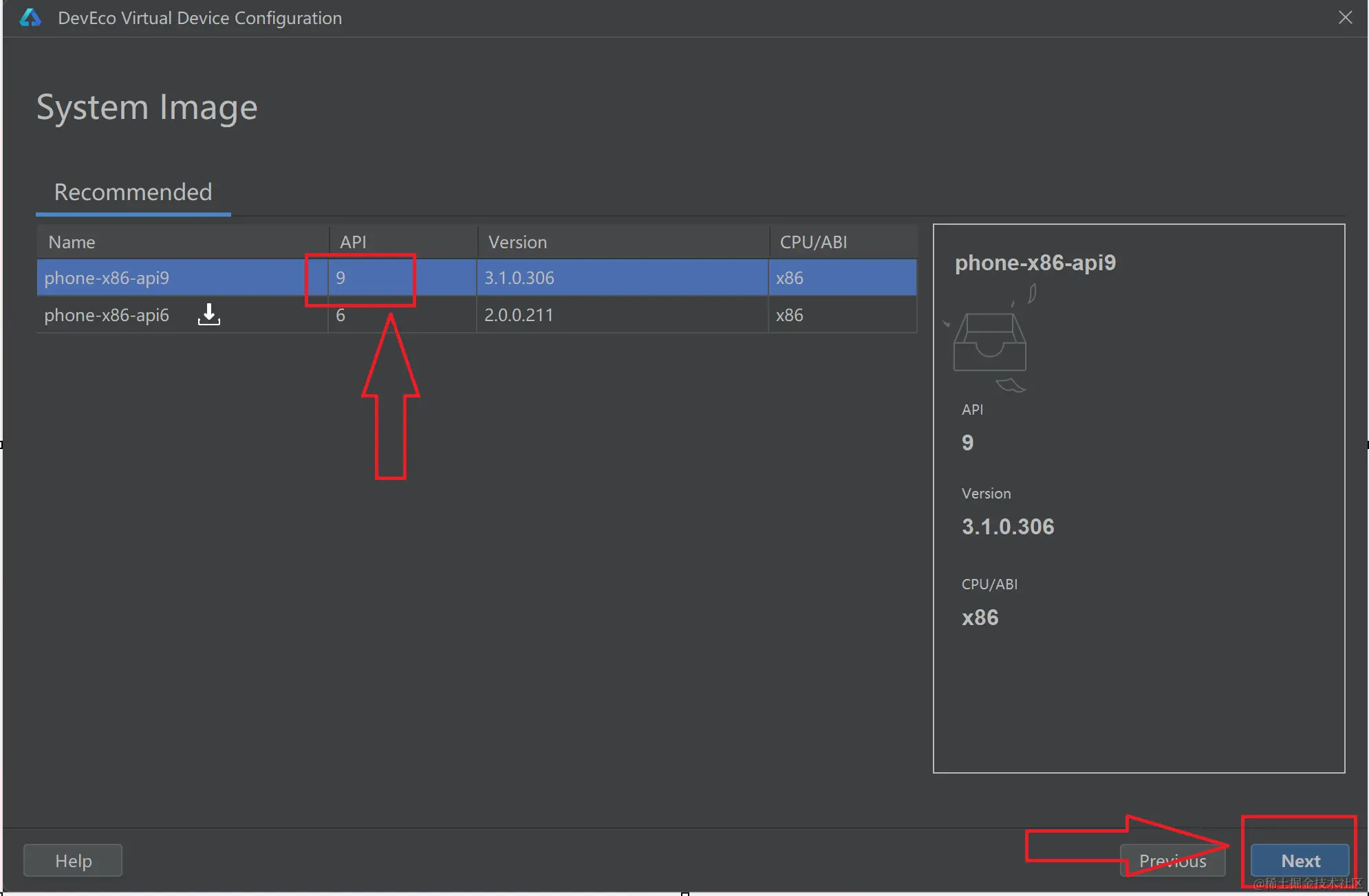Viewport: 1369px width, 896px height.
Task: Click Next to proceed
Action: tap(1300, 860)
